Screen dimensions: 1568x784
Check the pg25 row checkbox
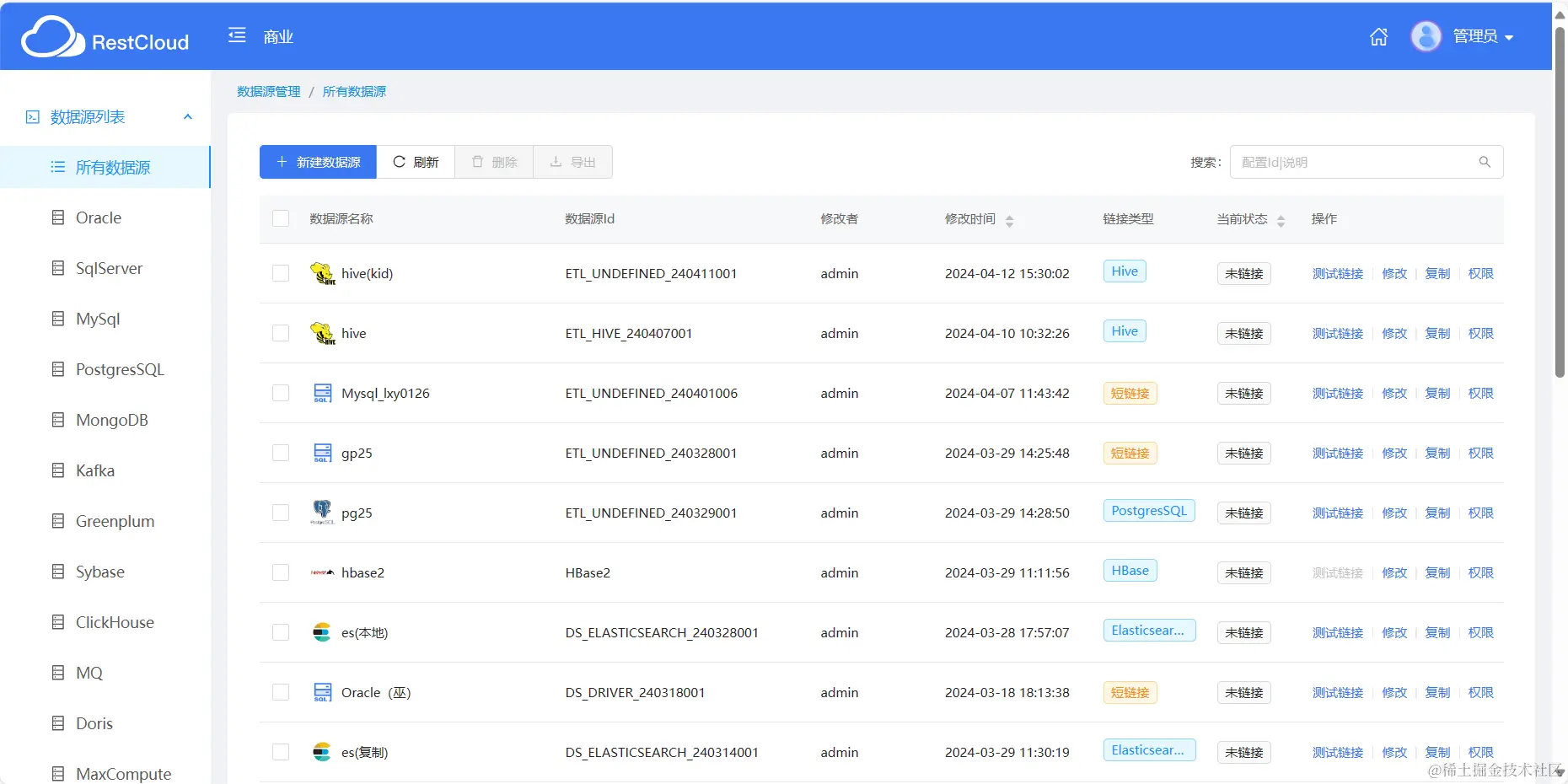(x=281, y=513)
